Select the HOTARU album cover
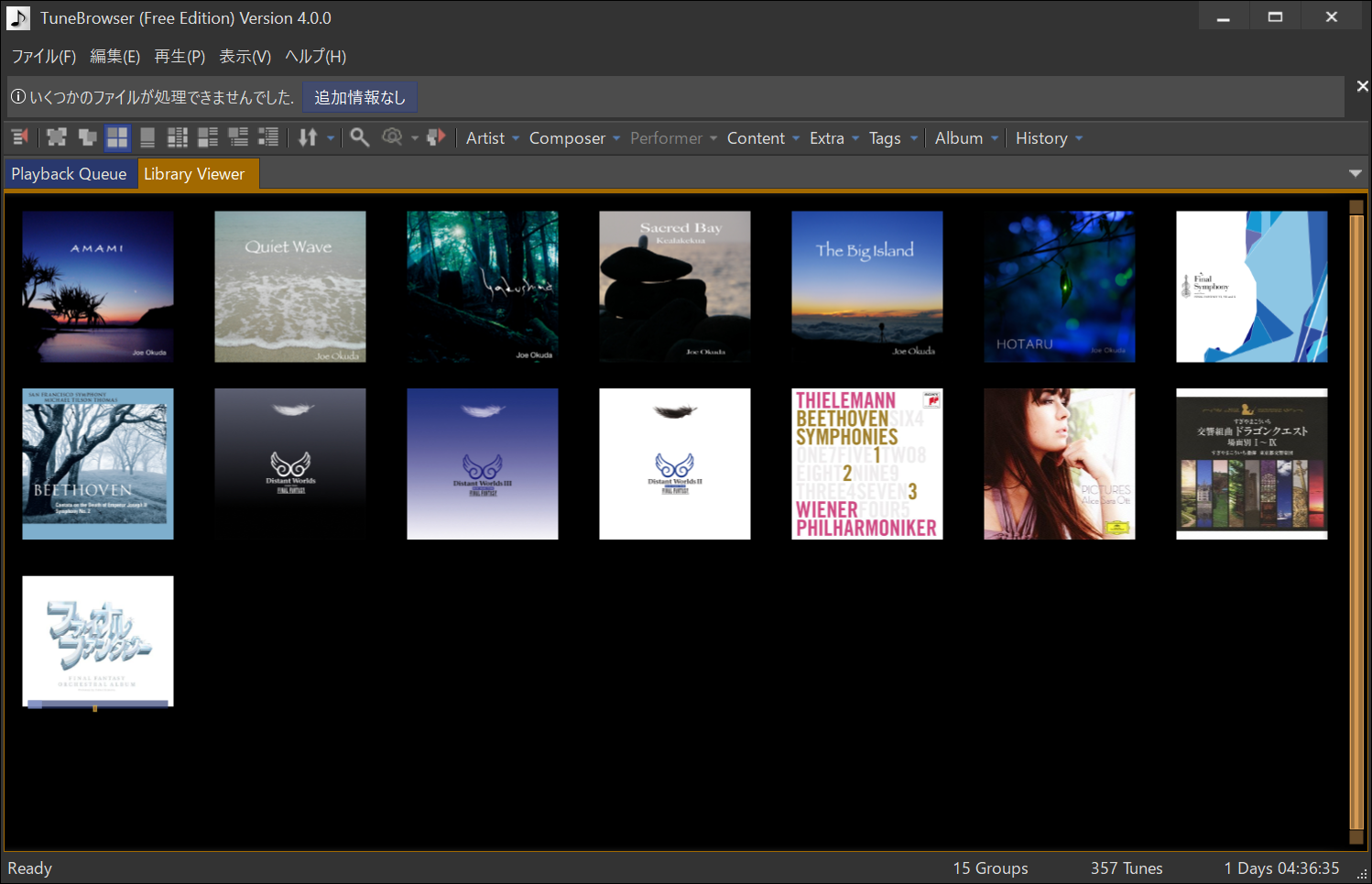This screenshot has height=884, width=1372. point(1060,287)
